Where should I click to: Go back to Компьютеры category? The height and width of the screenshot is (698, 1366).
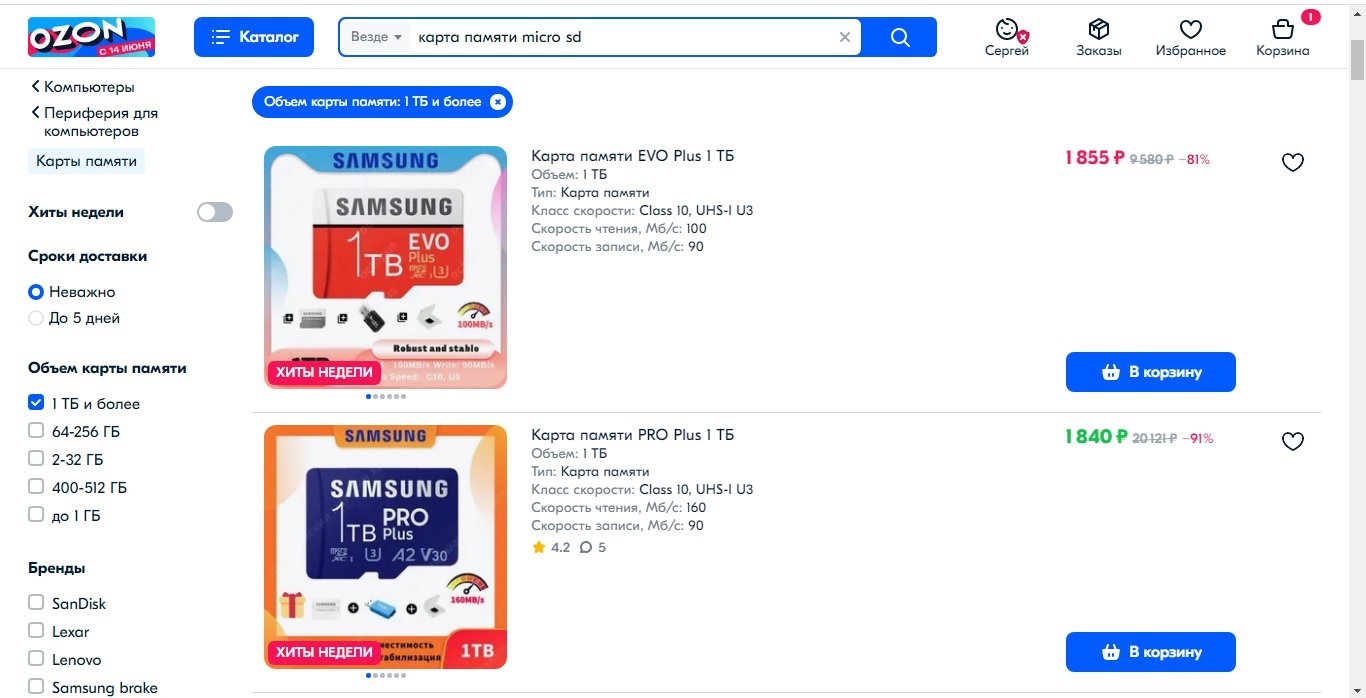(x=83, y=87)
